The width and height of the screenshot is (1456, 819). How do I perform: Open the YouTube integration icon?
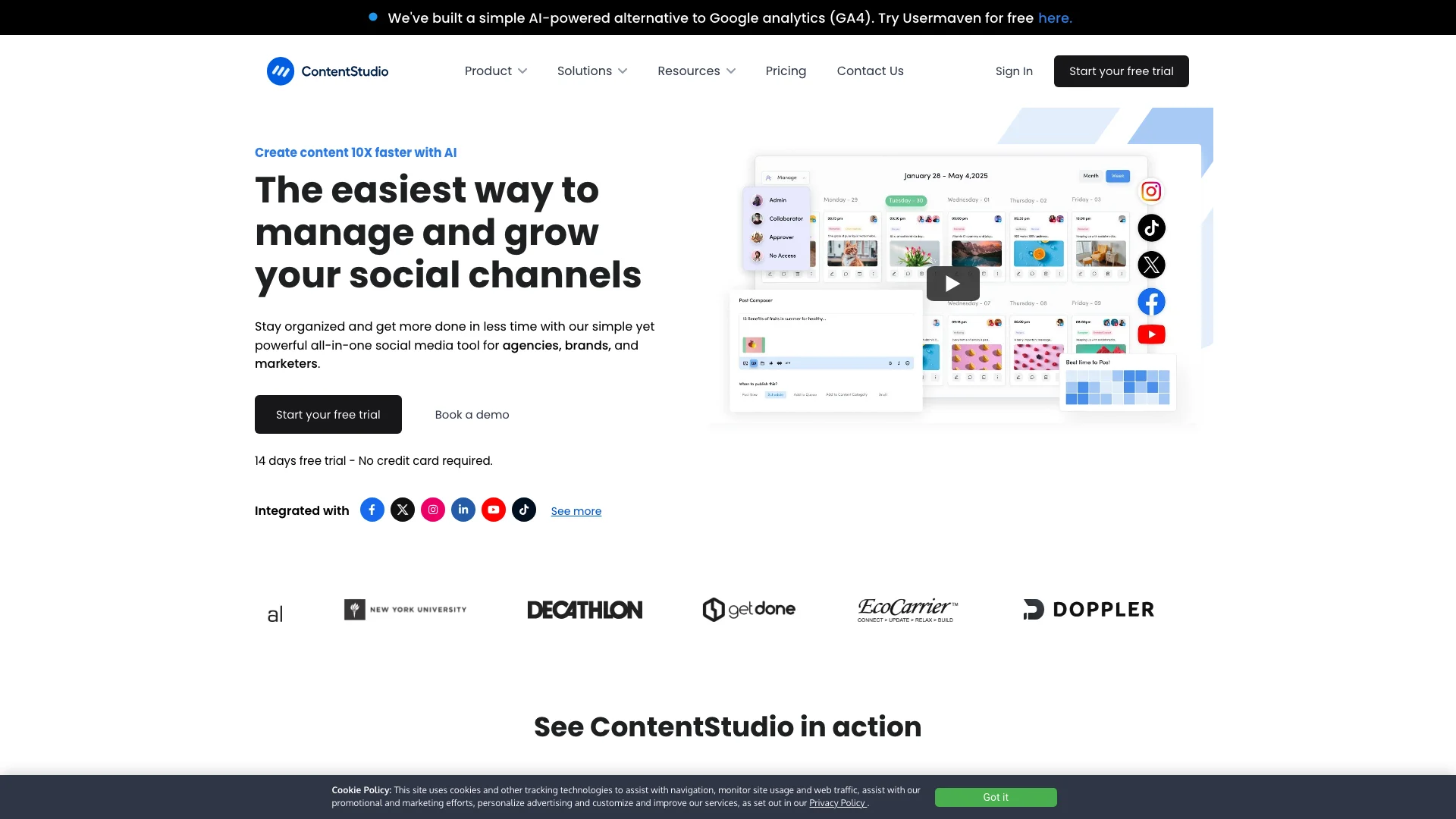[494, 510]
